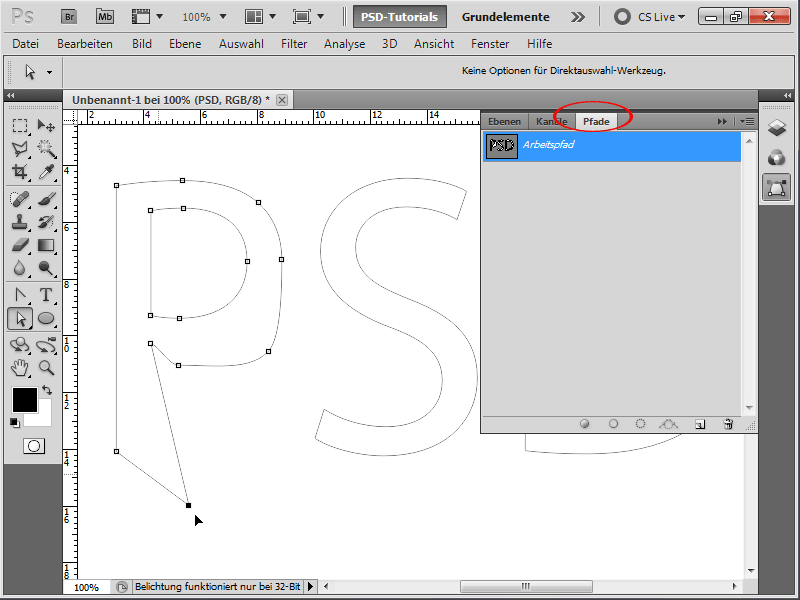The width and height of the screenshot is (800, 600).
Task: Swap foreground and background colors
Action: coord(47,390)
